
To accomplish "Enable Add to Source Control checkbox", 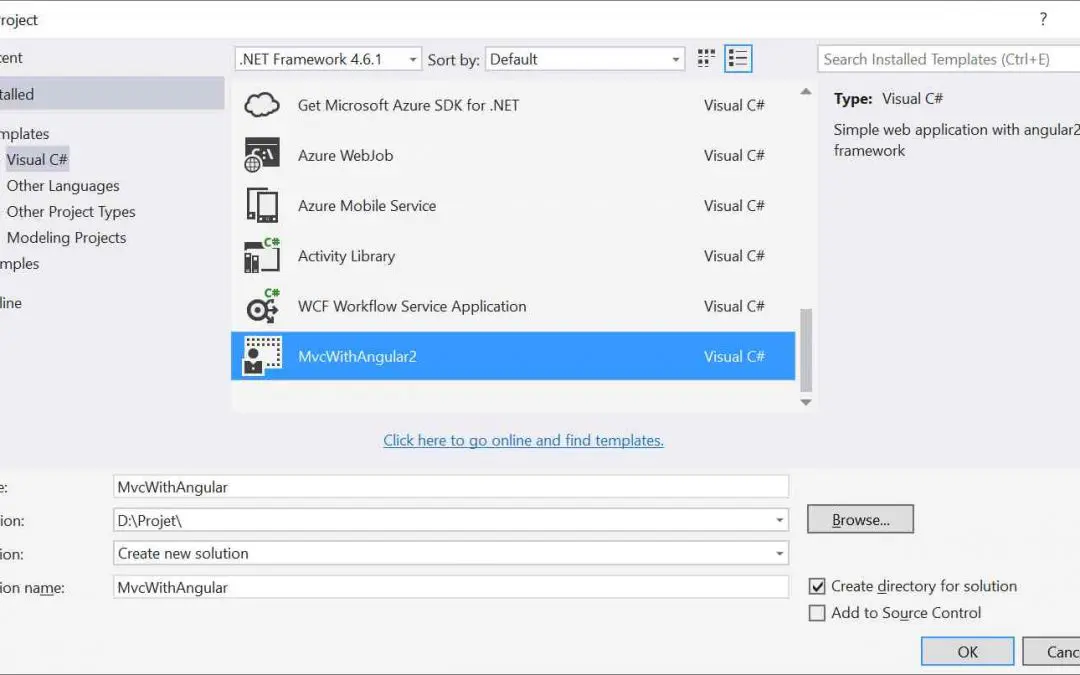I will click(x=817, y=613).
